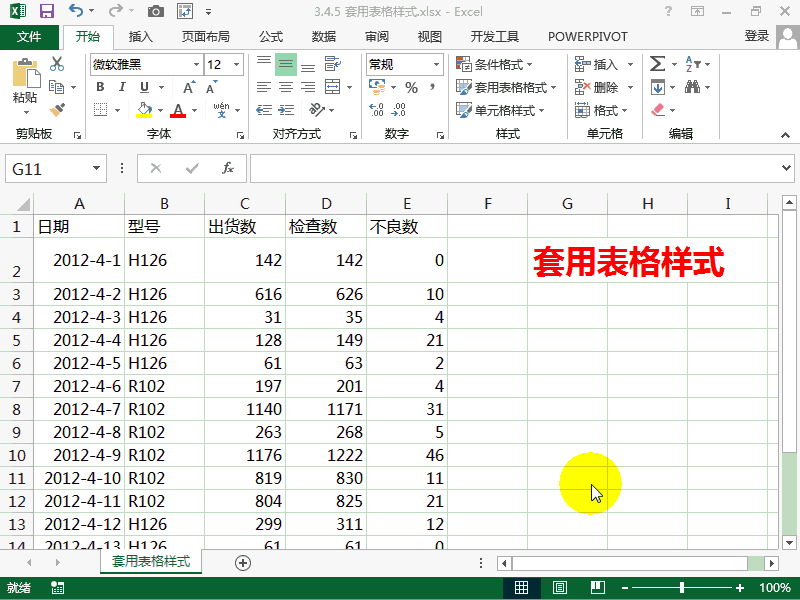This screenshot has height=600, width=800.
Task: Click the Format Painter brush icon
Action: tap(57, 110)
